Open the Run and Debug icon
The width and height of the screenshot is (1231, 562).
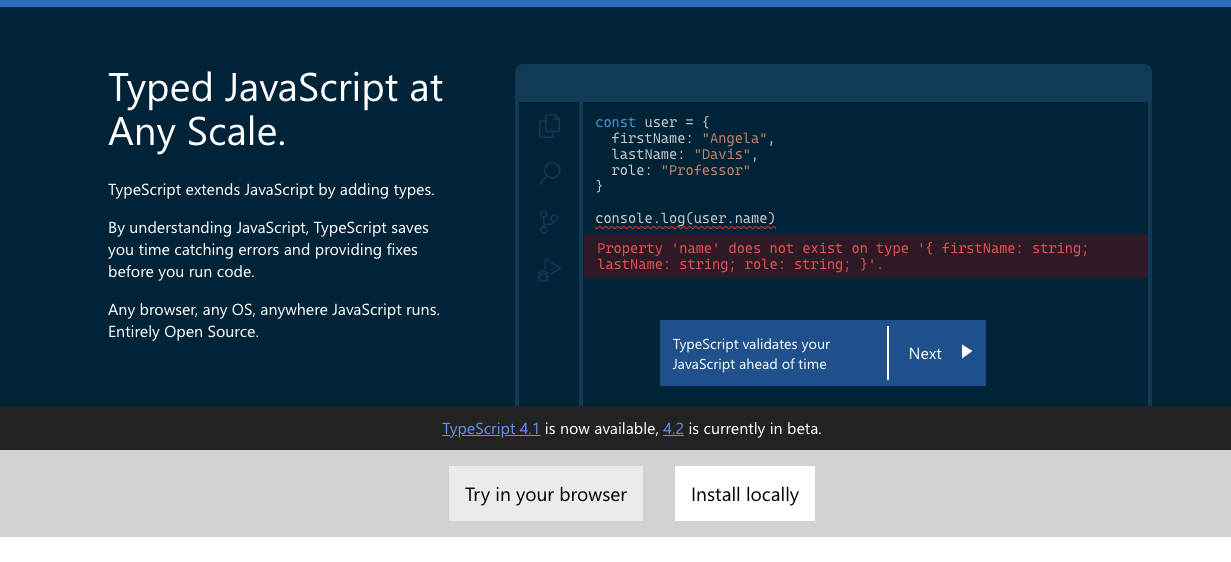pyautogui.click(x=549, y=269)
